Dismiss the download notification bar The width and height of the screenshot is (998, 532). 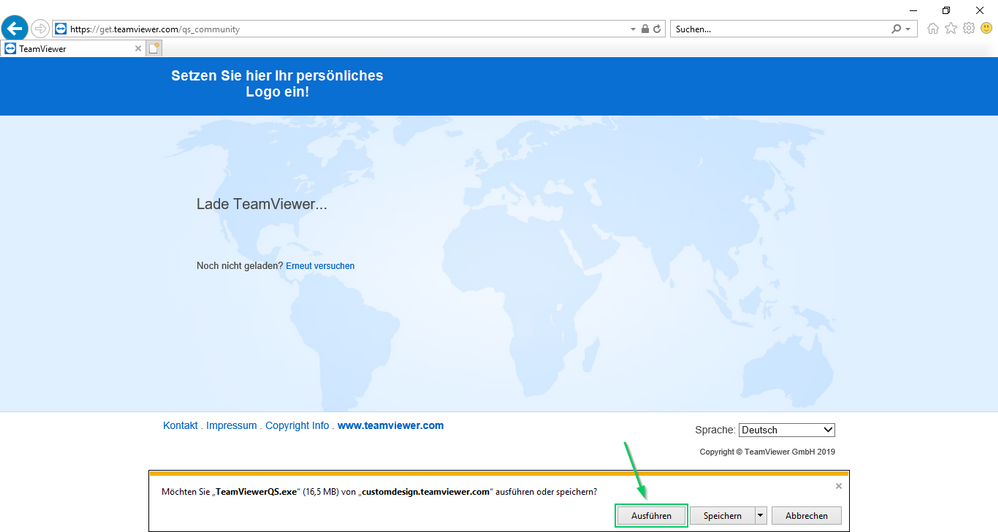(839, 486)
